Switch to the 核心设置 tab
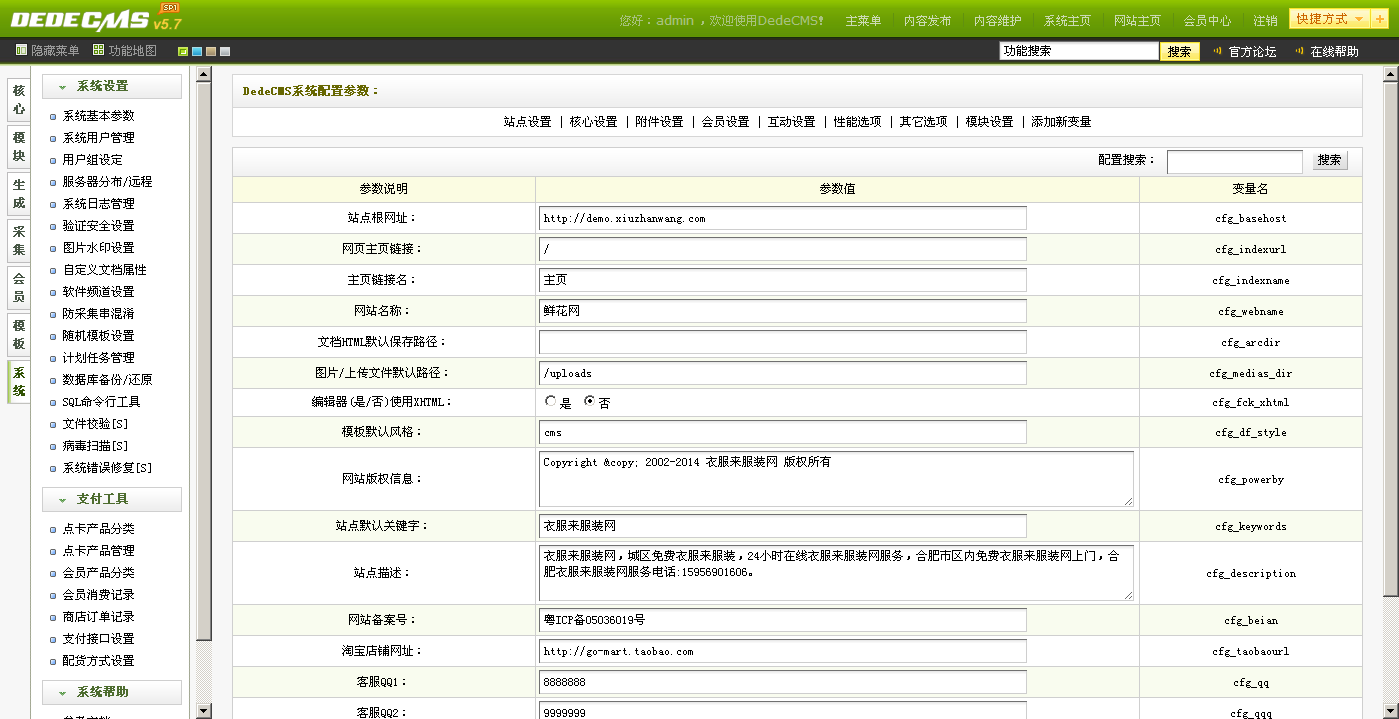Viewport: 1399px width, 719px height. tap(593, 122)
